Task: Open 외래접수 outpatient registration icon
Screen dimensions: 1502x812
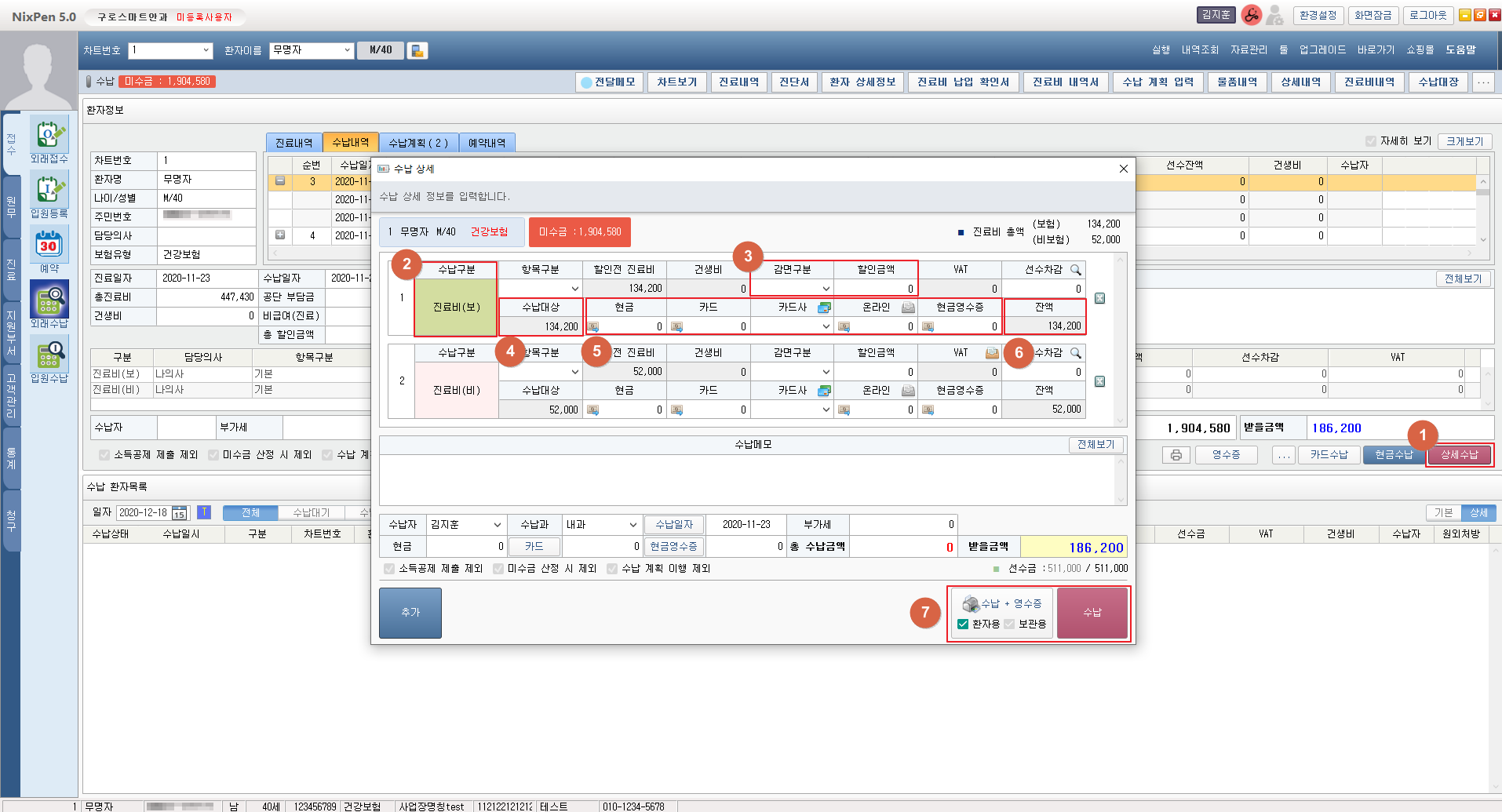Action: click(x=49, y=137)
